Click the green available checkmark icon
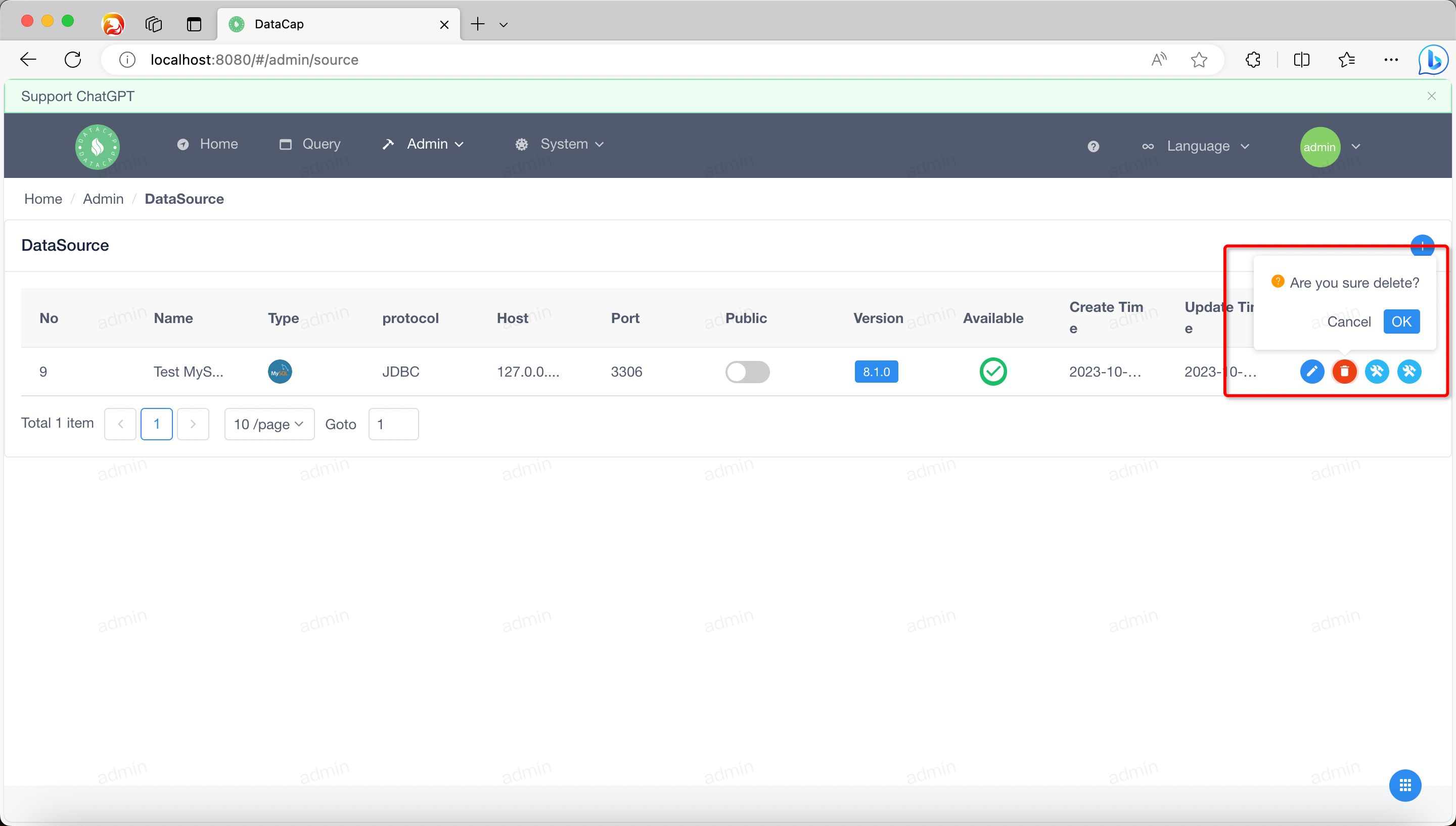 coord(992,372)
